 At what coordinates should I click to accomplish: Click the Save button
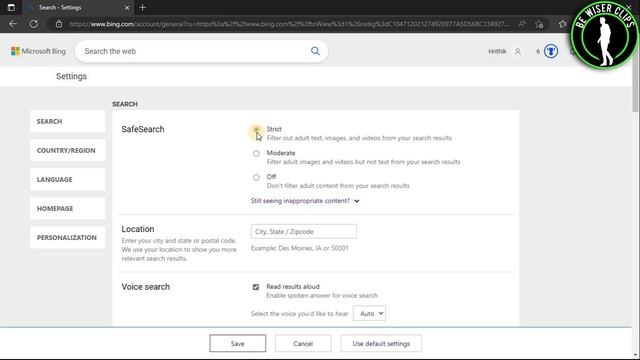(x=238, y=344)
